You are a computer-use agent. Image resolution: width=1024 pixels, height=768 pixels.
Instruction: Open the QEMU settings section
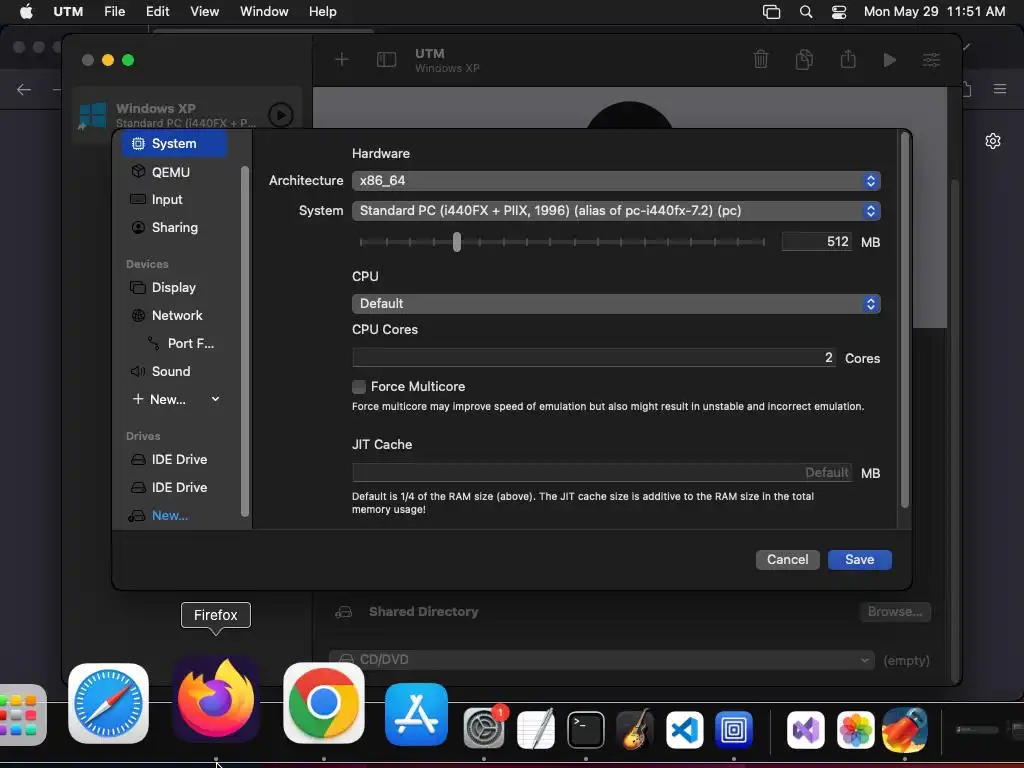coord(171,172)
